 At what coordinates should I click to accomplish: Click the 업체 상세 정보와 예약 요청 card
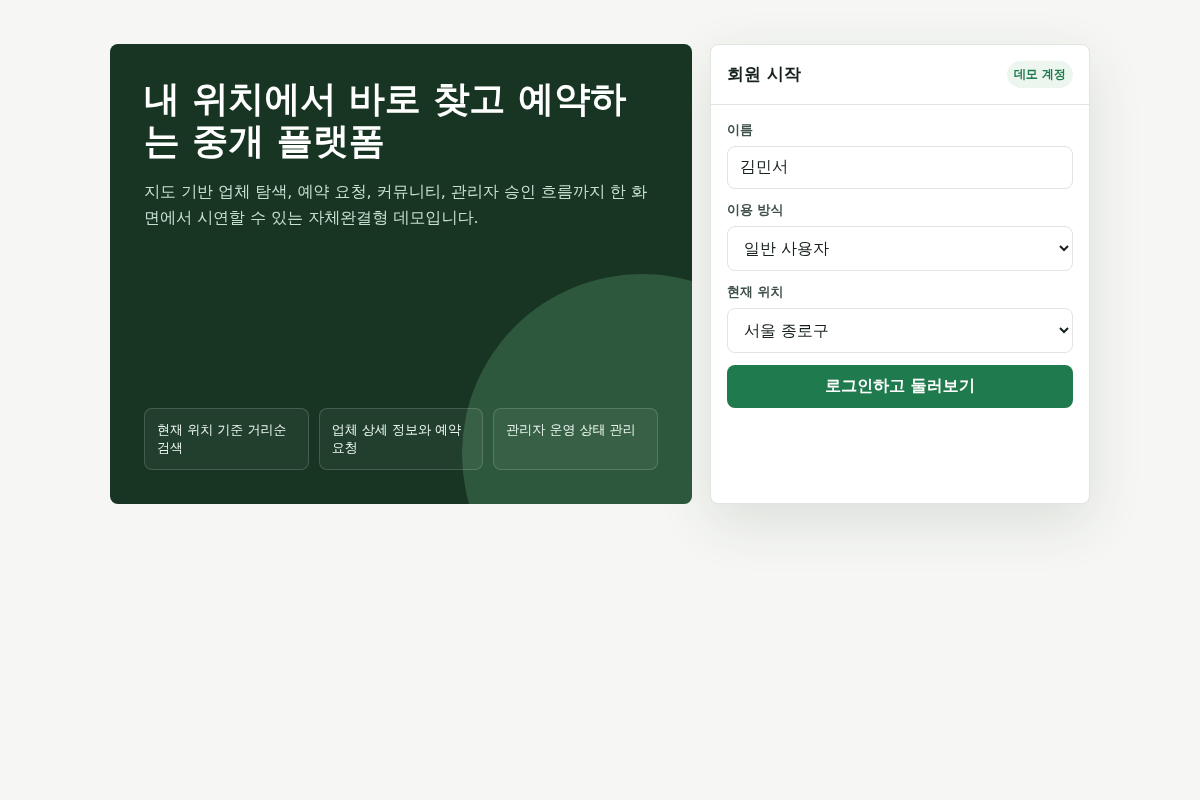pos(401,439)
